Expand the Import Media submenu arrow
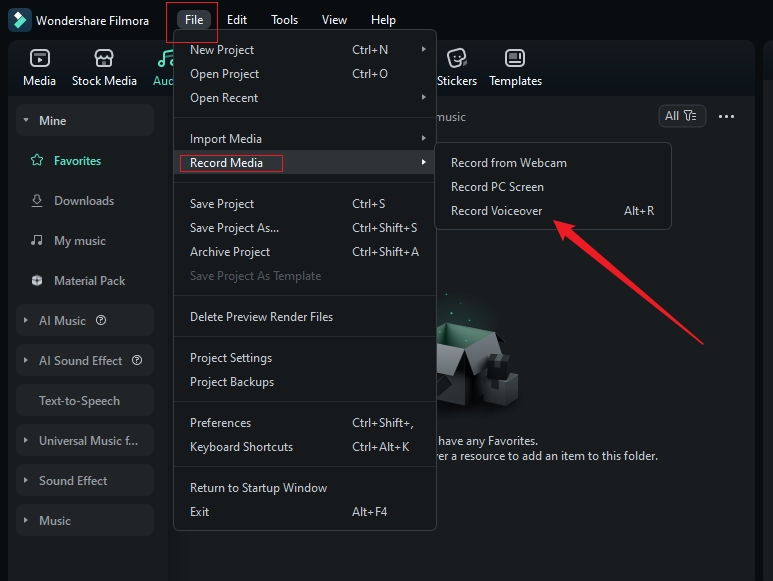773x581 pixels. [x=423, y=138]
